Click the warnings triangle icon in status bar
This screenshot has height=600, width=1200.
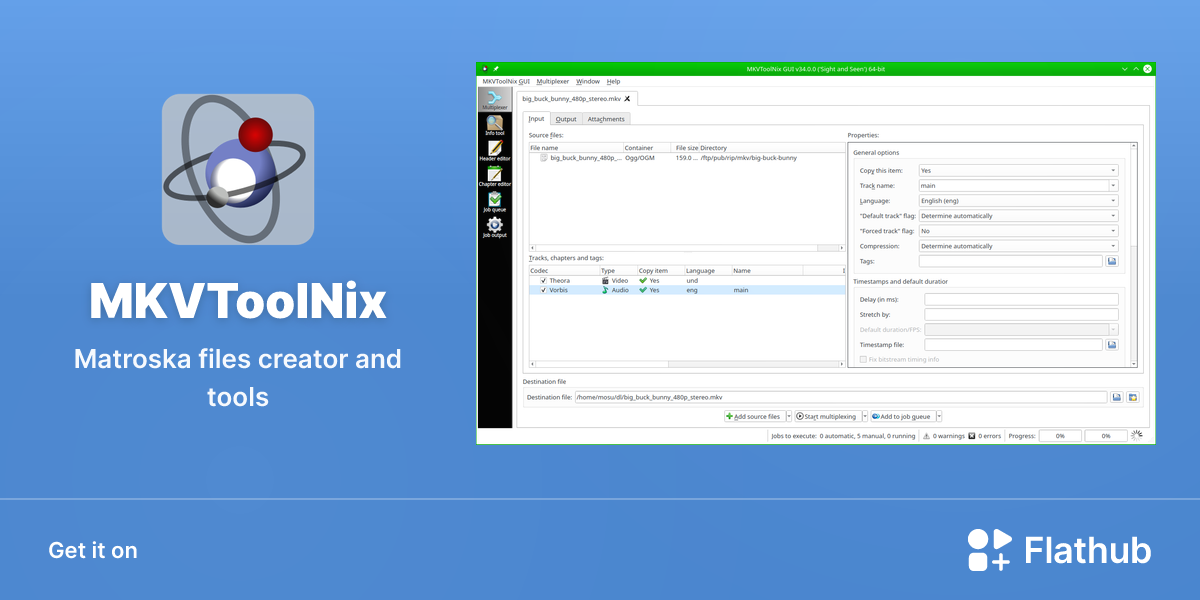[x=926, y=436]
